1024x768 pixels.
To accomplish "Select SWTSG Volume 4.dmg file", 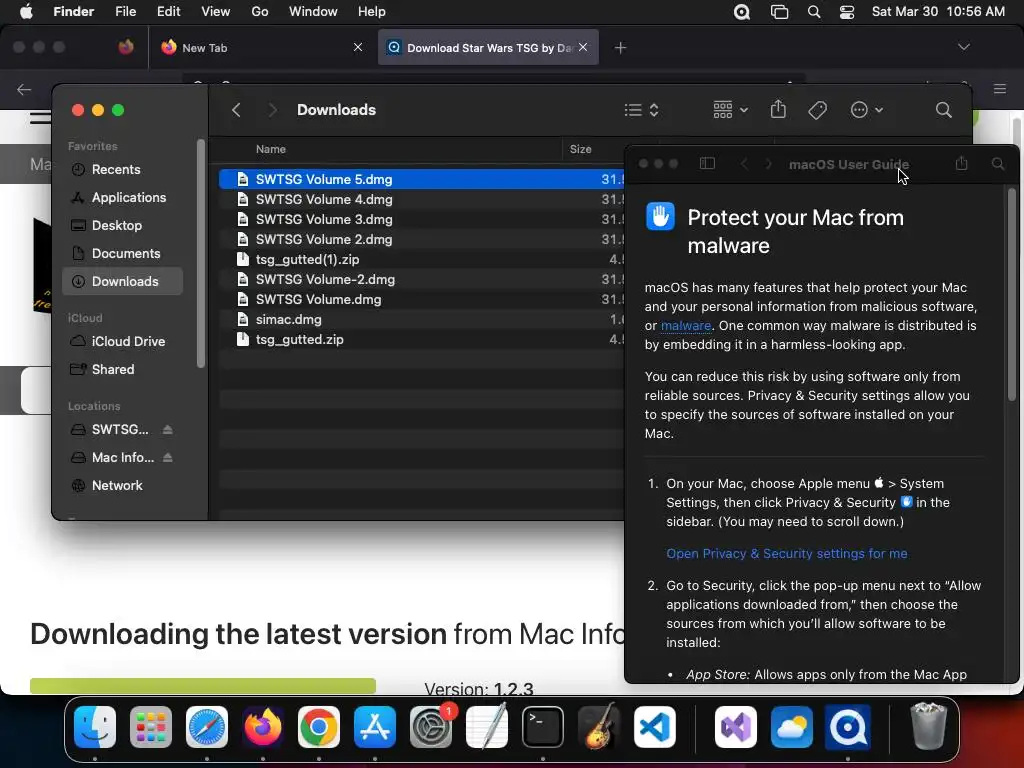I will coord(422,199).
